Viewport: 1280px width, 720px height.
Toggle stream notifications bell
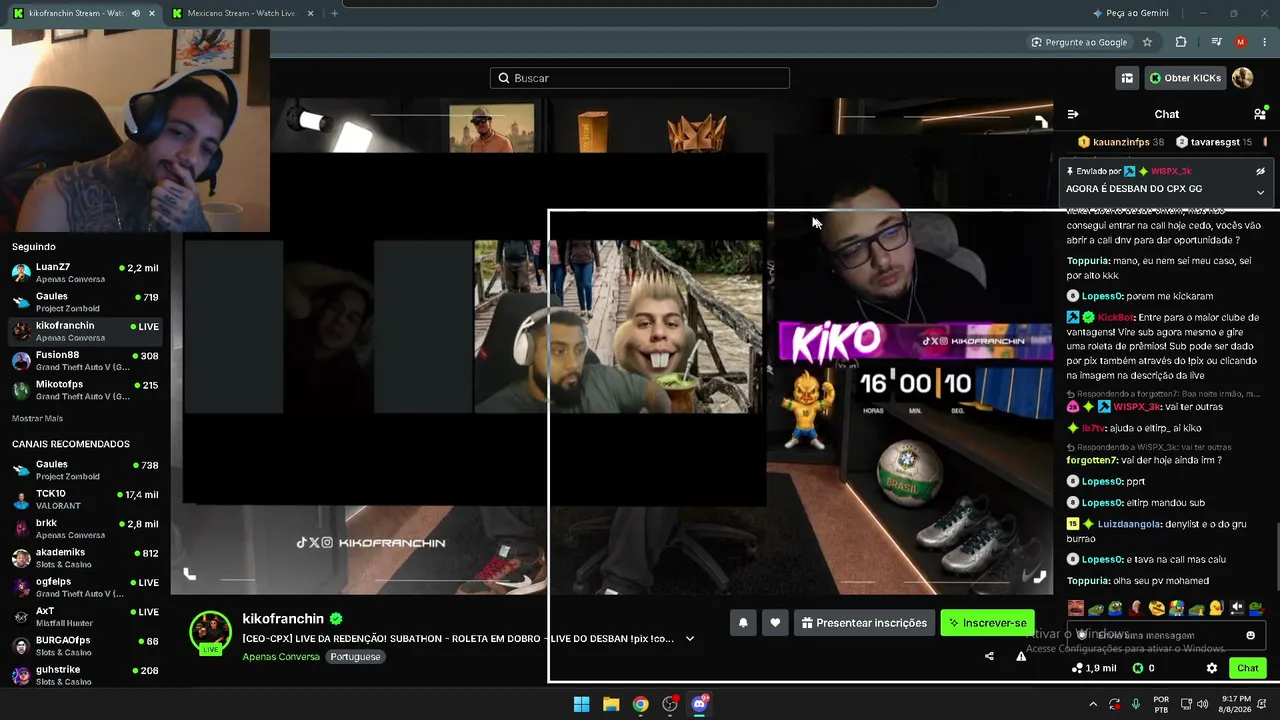pos(743,623)
